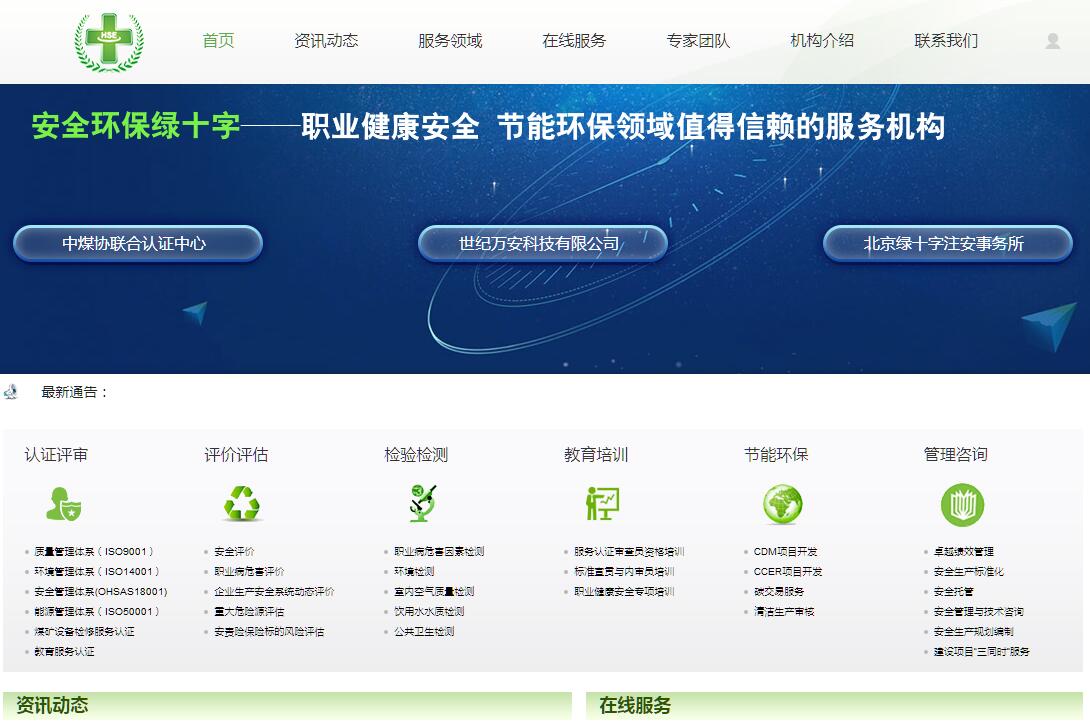Visit the 安全生产标准化 link
Viewport: 1090px width, 727px height.
coord(968,572)
